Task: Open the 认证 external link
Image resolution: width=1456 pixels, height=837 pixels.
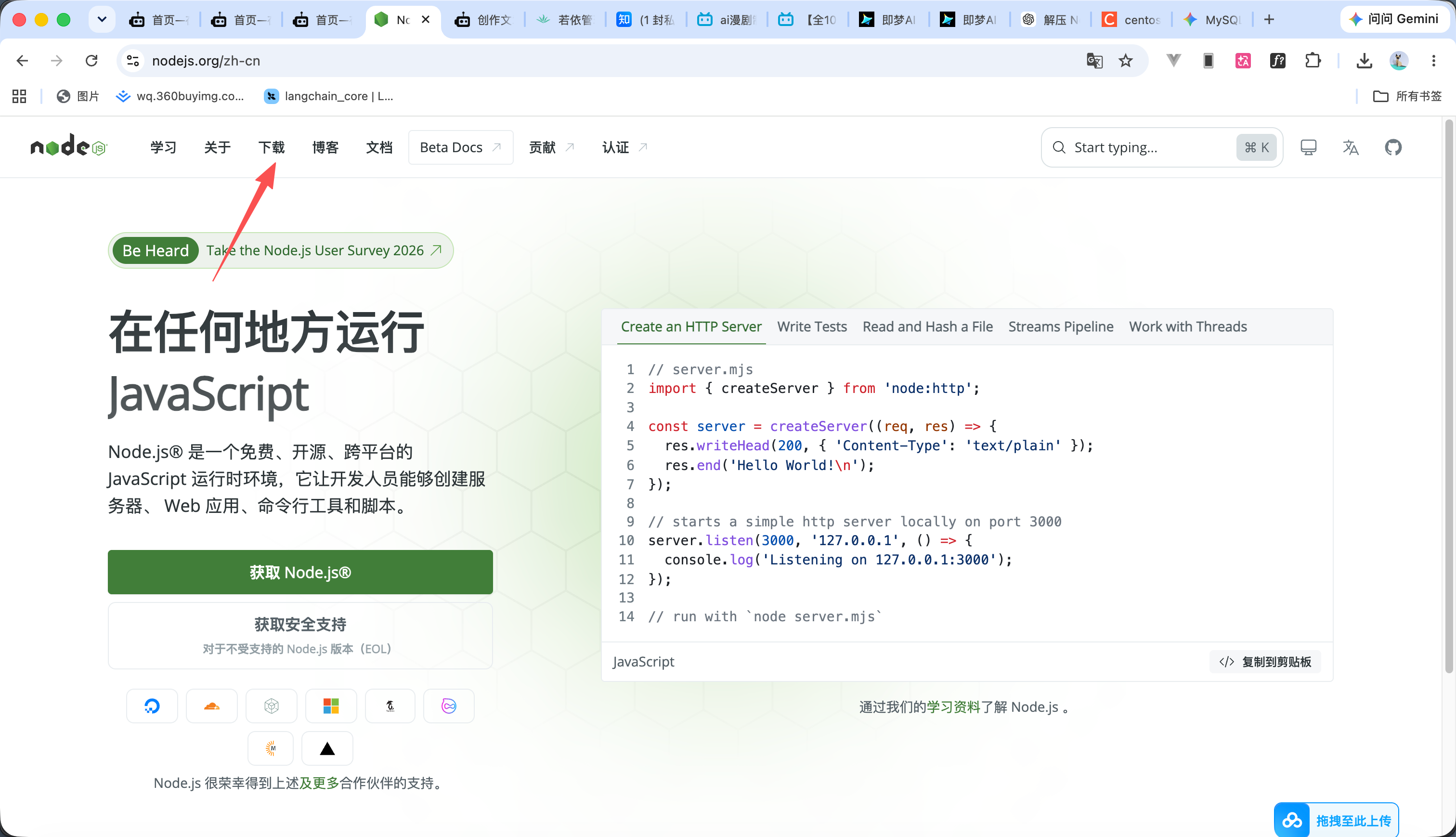Action: [625, 147]
